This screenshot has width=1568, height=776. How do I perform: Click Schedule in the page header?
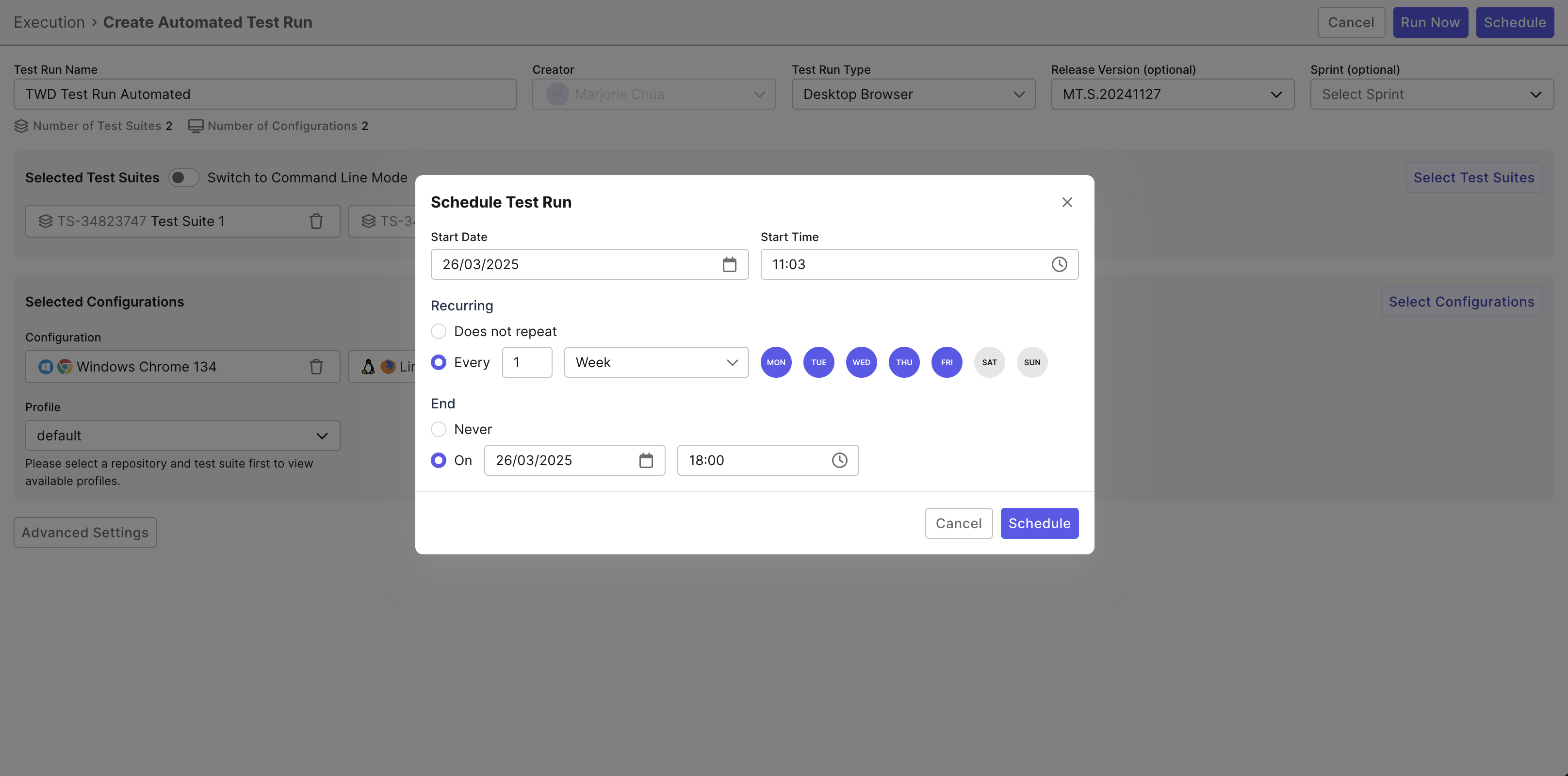click(1515, 22)
